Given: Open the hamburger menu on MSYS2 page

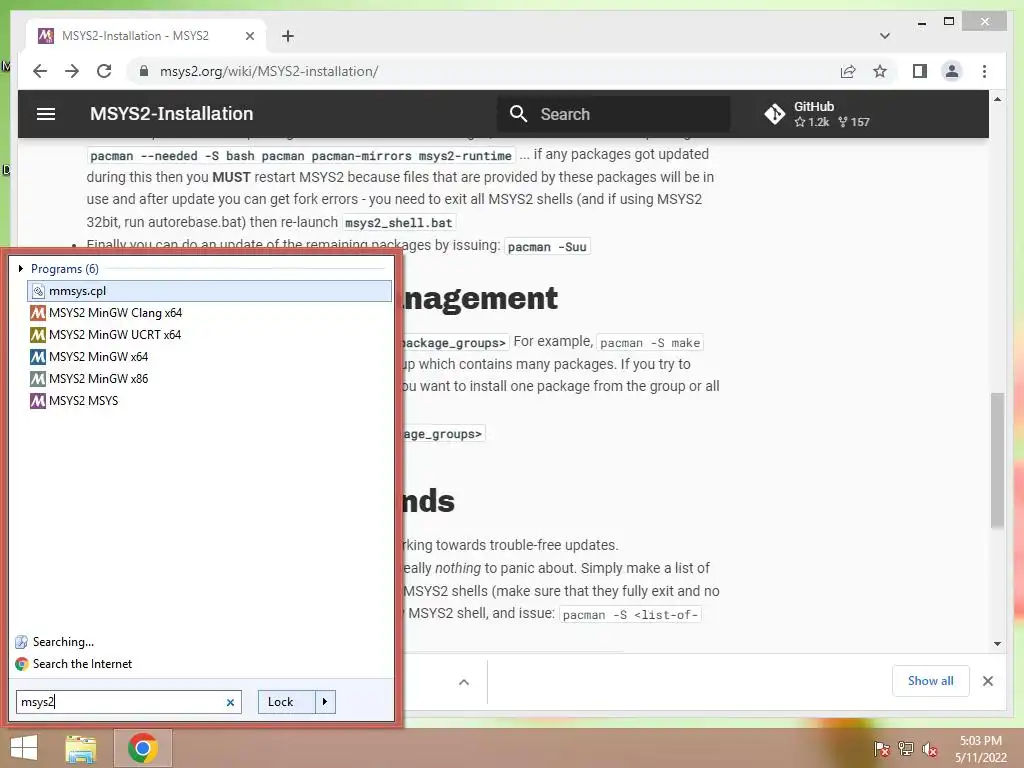Looking at the screenshot, I should point(46,114).
